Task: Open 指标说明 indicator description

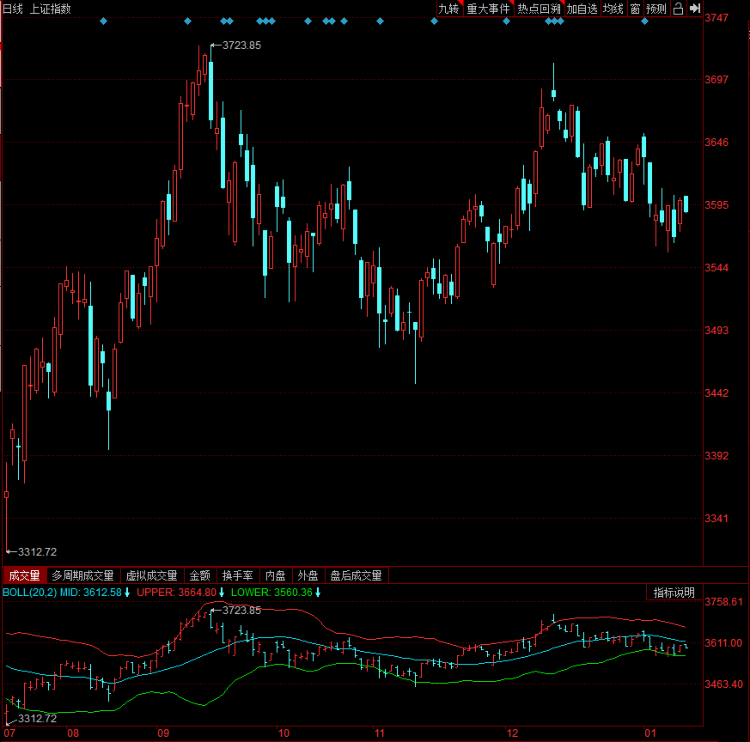Action: coord(674,593)
